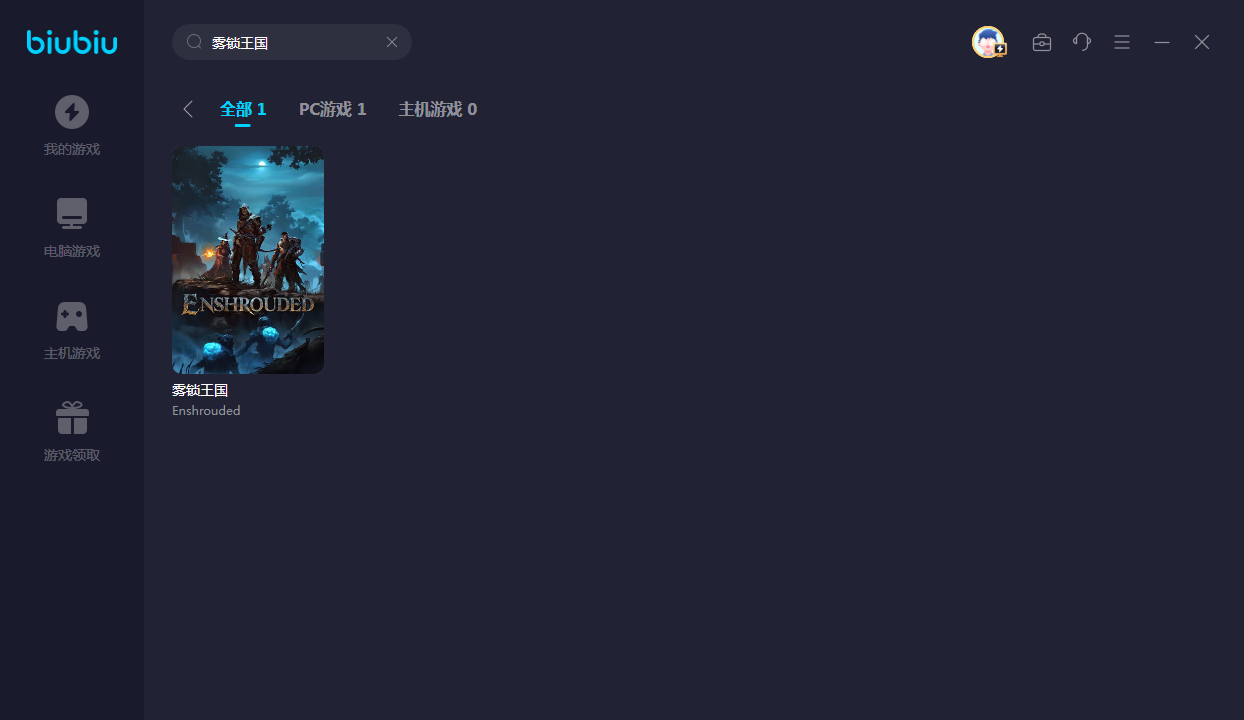Switch to the 全部 1 tab

(x=243, y=109)
